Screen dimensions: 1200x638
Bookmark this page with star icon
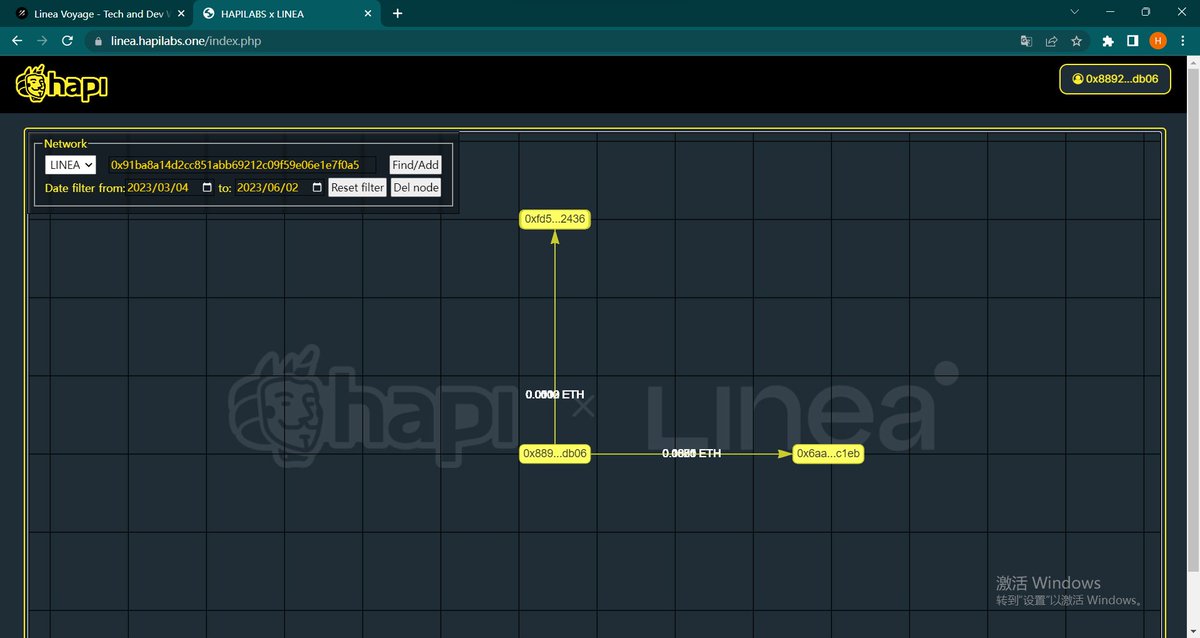coord(1076,41)
